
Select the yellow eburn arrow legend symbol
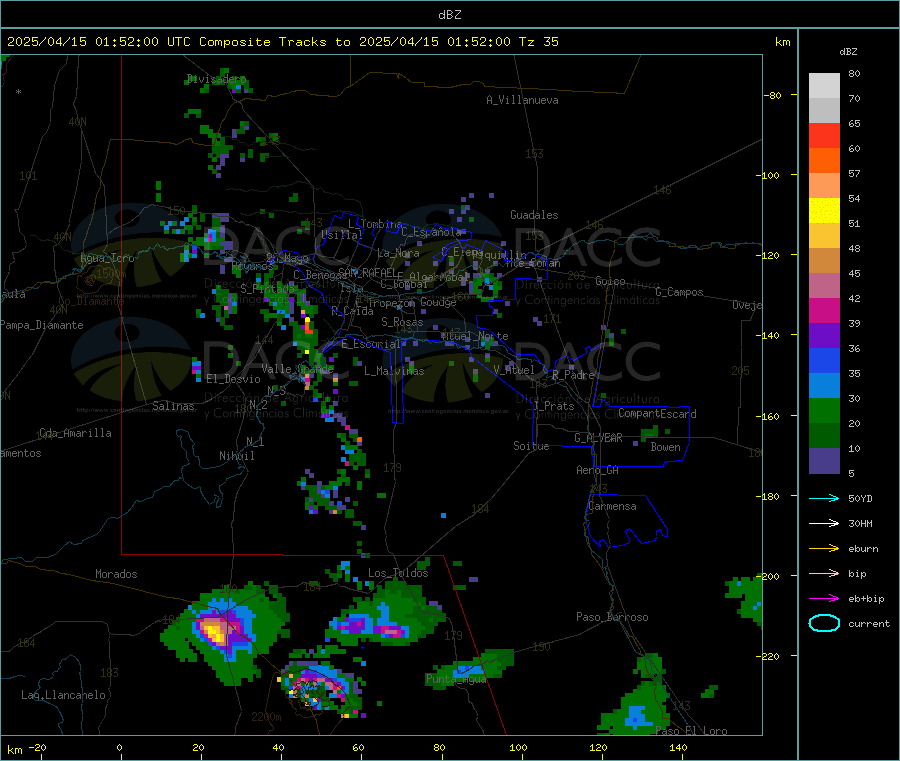(x=824, y=549)
